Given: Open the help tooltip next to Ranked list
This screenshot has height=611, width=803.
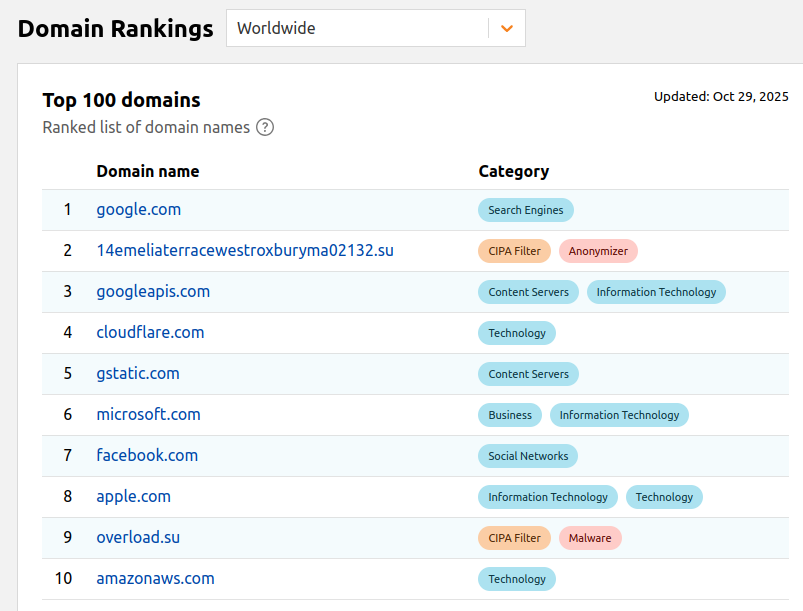Looking at the screenshot, I should click(x=264, y=127).
